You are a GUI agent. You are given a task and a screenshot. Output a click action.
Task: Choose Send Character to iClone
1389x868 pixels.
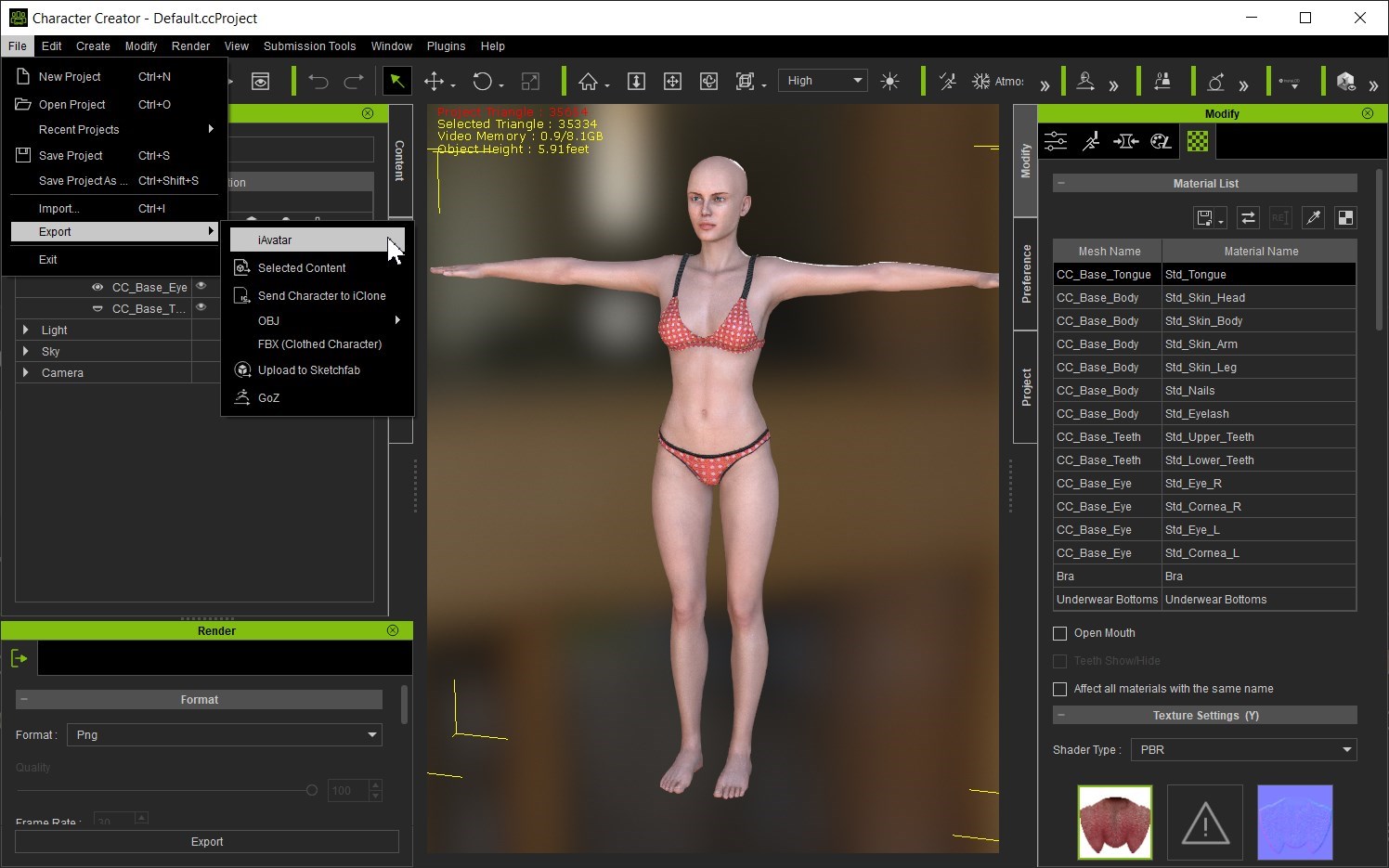pyautogui.click(x=318, y=295)
